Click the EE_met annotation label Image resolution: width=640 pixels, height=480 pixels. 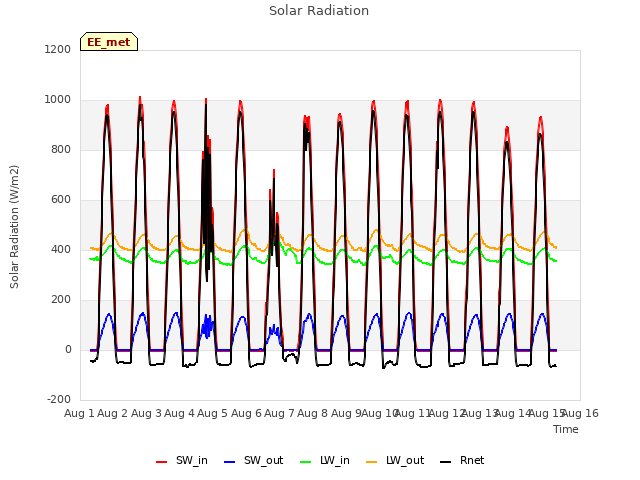pos(109,42)
